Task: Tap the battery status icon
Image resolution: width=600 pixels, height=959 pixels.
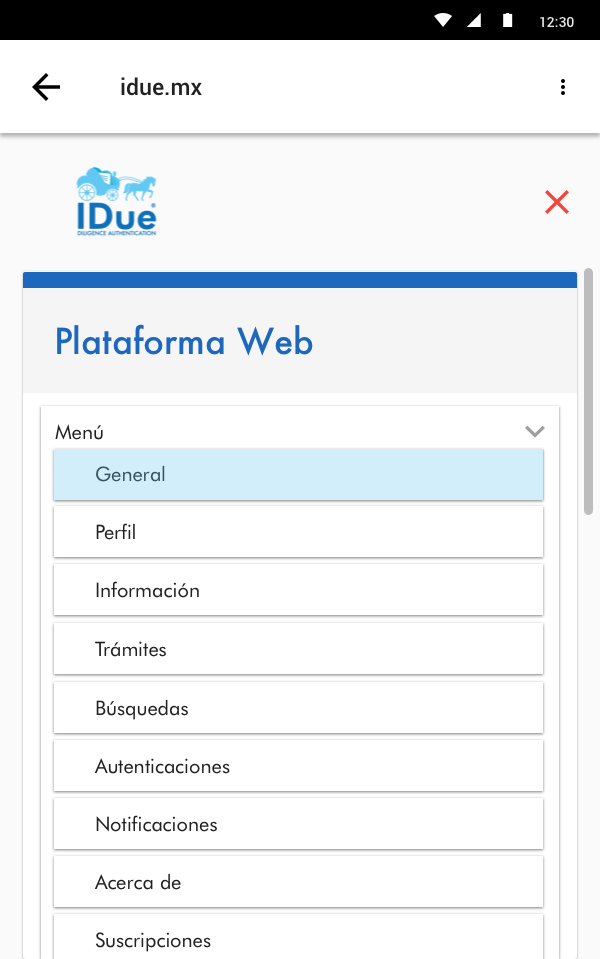Action: point(507,20)
